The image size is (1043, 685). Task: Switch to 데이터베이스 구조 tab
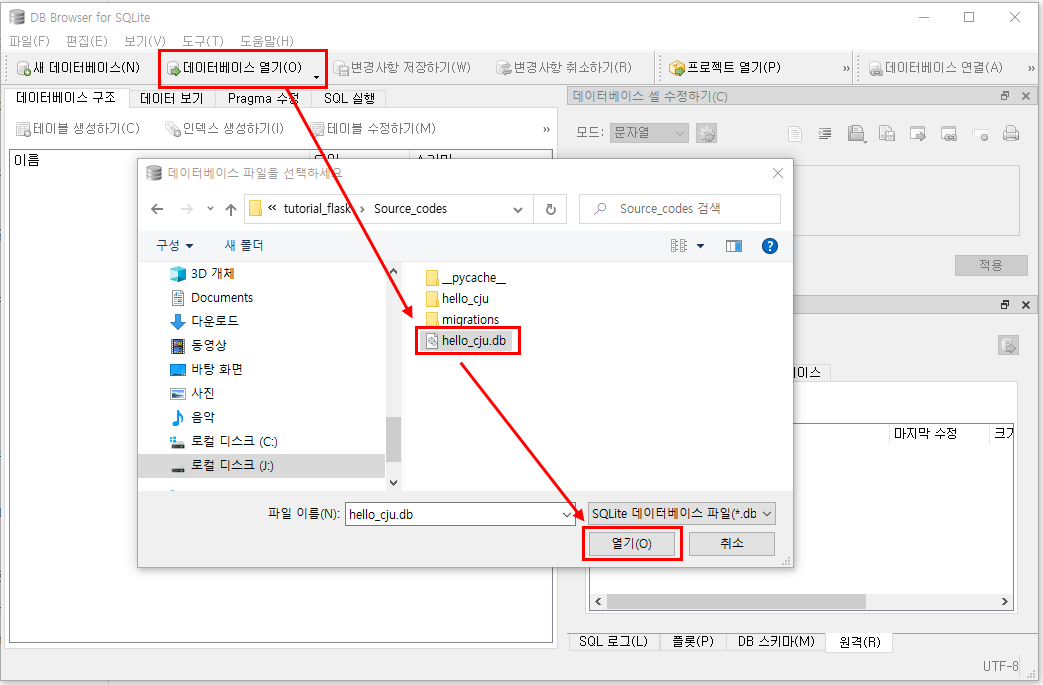66,98
